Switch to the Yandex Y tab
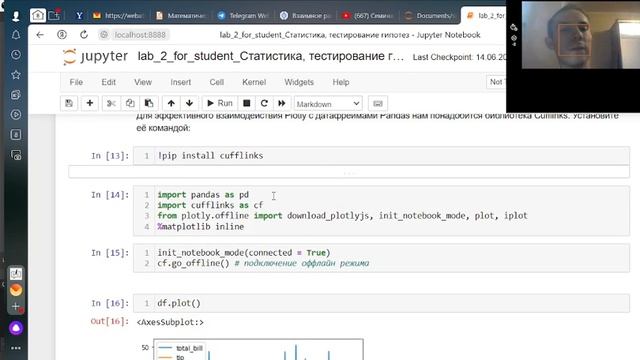 click(x=79, y=16)
